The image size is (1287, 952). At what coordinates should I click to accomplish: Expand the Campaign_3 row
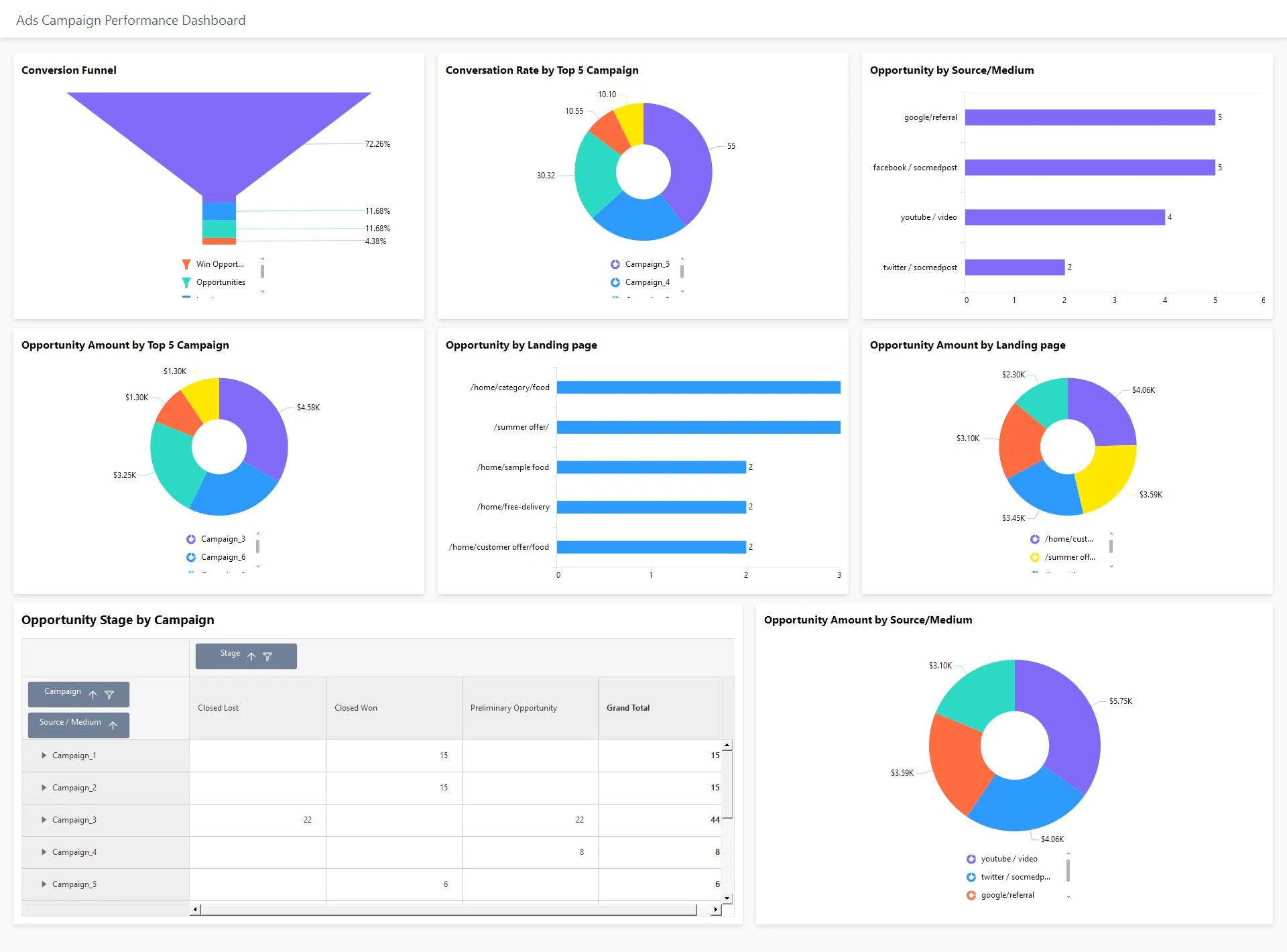click(x=44, y=819)
